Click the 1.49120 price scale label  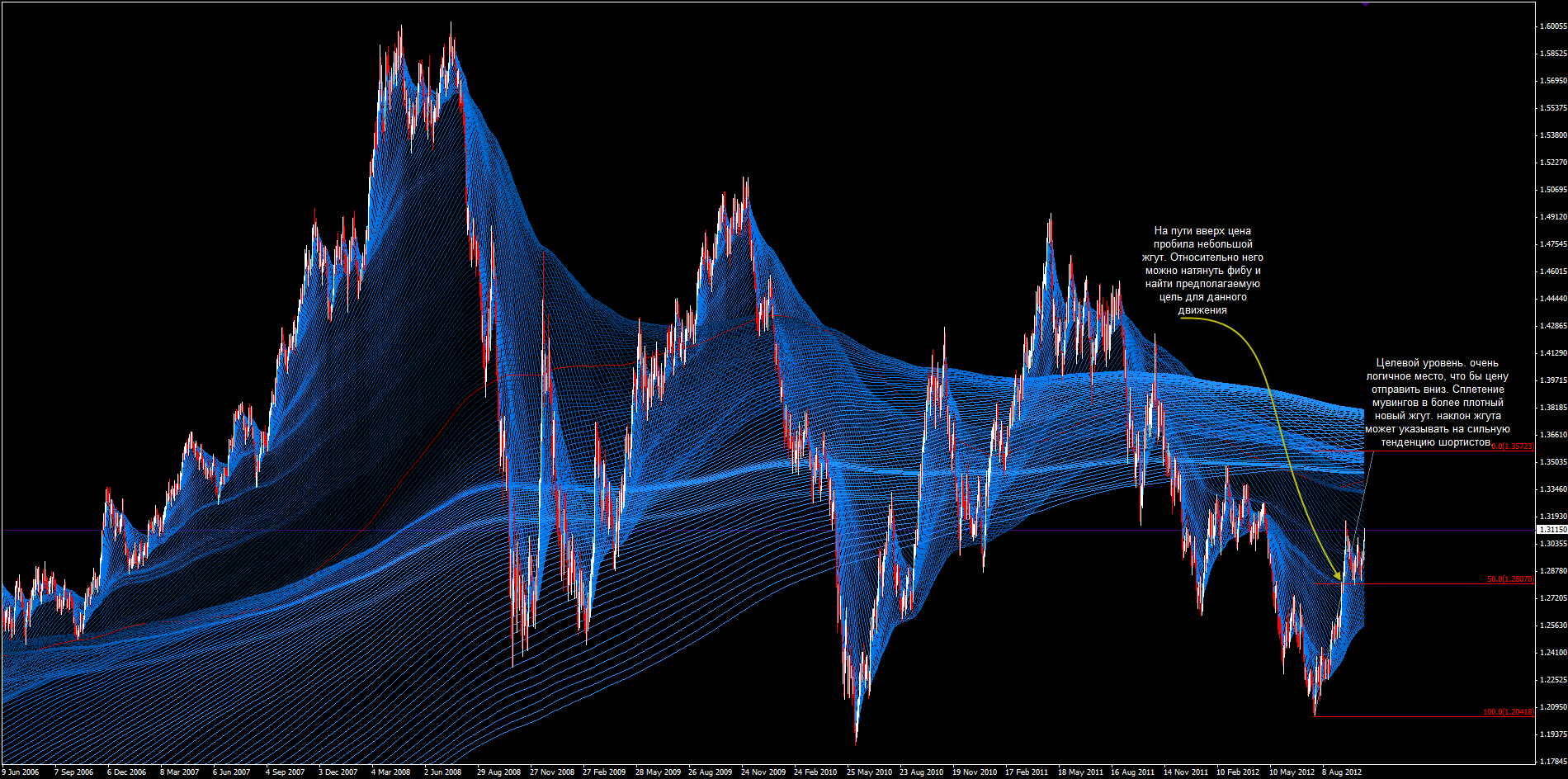coord(1553,217)
